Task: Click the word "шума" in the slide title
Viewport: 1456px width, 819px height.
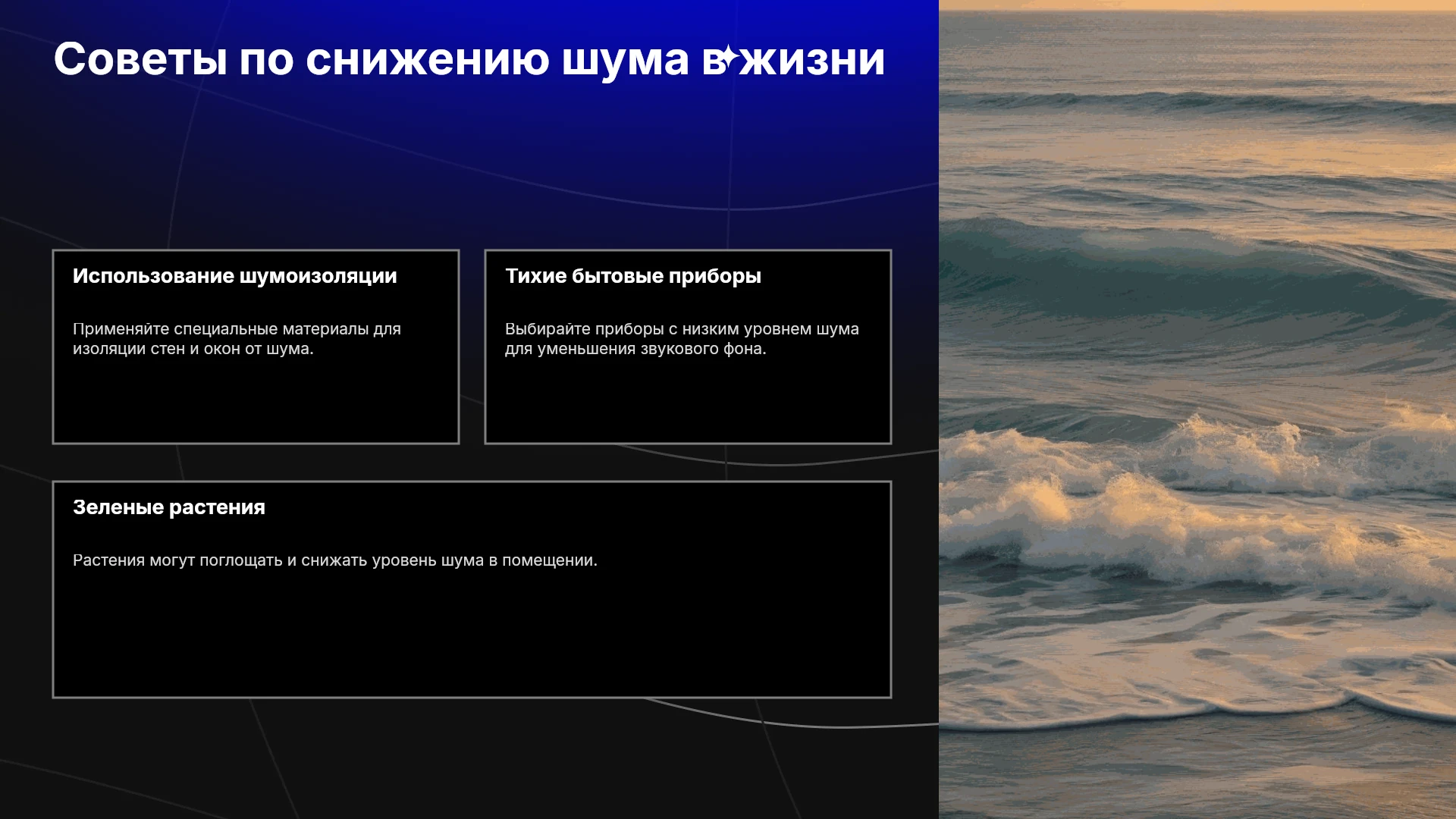Action: click(625, 59)
